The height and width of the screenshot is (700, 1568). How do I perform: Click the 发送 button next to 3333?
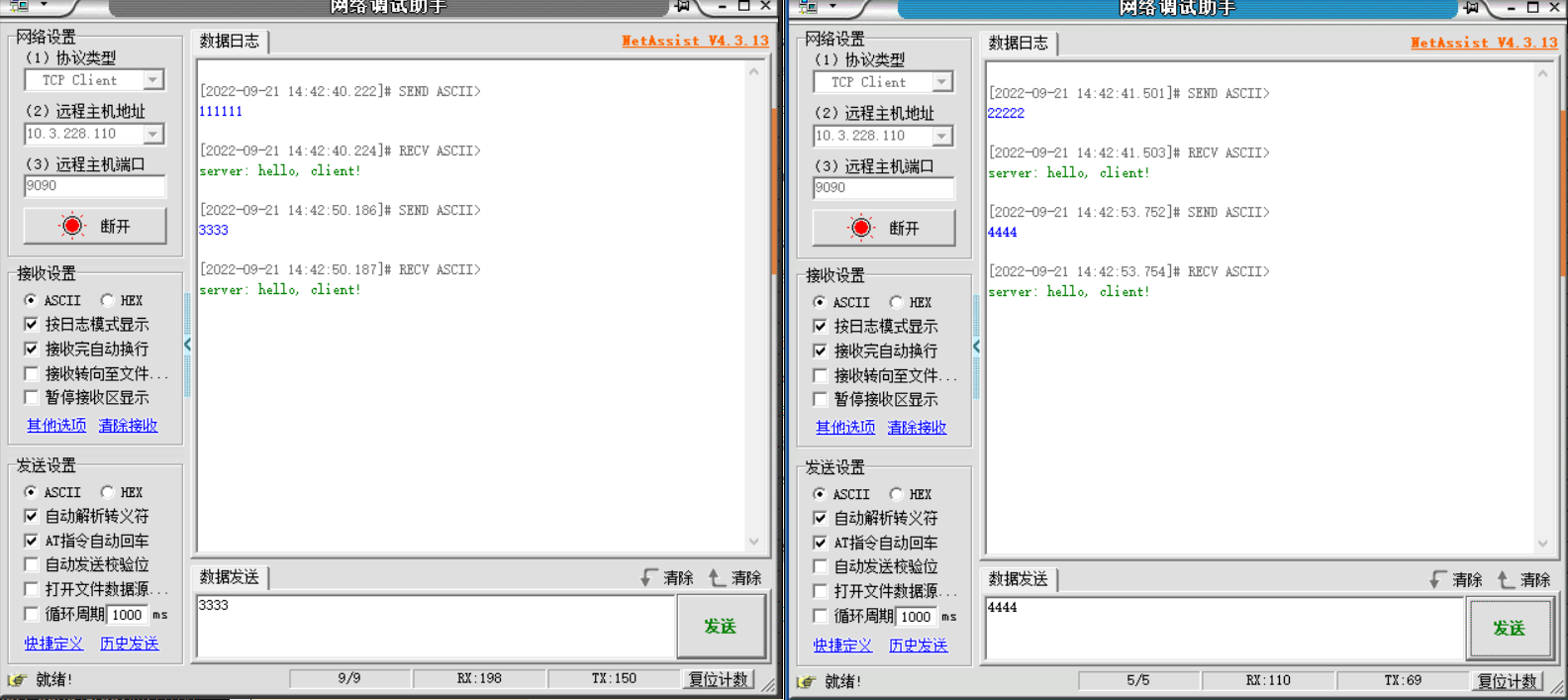pos(721,627)
